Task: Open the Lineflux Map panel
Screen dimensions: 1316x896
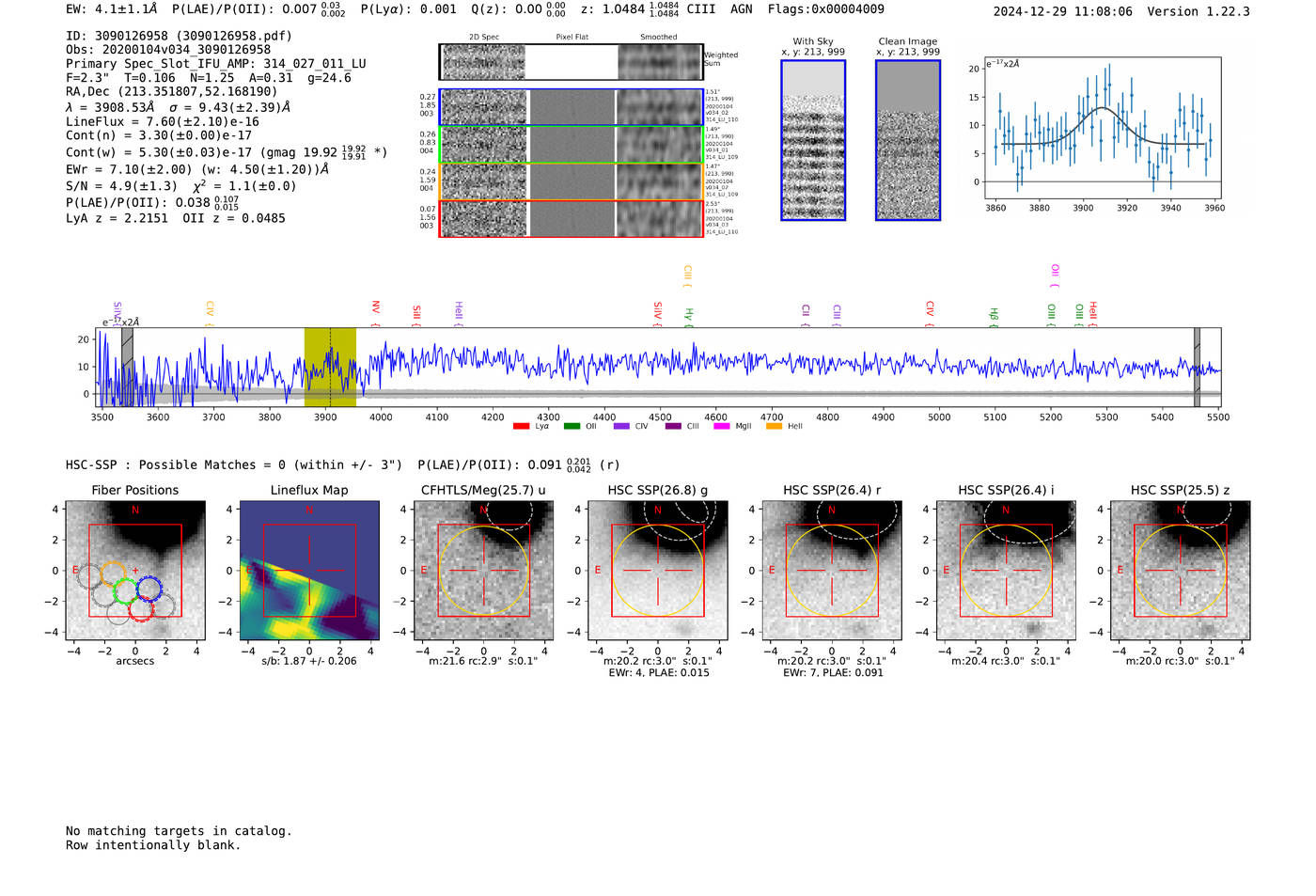Action: pos(309,571)
